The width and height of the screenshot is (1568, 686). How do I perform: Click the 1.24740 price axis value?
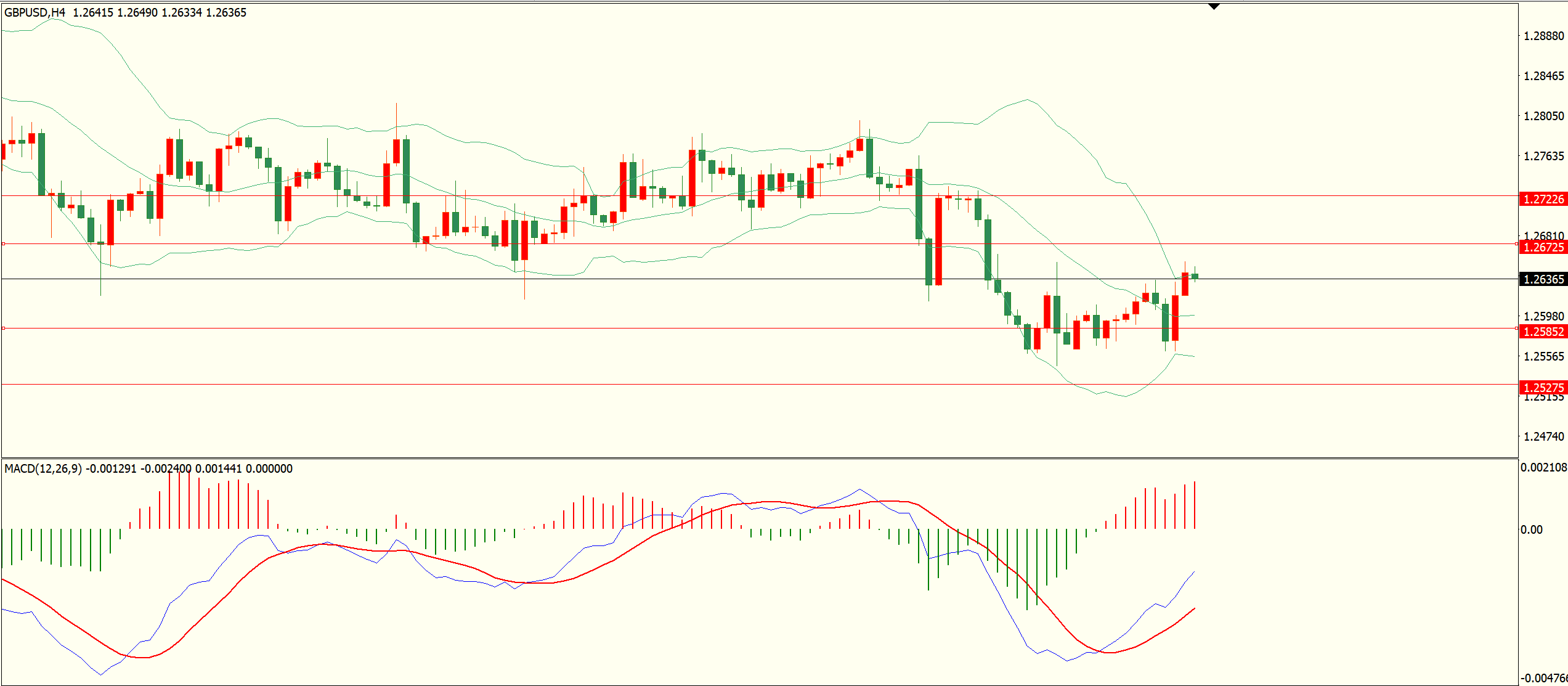[x=1543, y=436]
